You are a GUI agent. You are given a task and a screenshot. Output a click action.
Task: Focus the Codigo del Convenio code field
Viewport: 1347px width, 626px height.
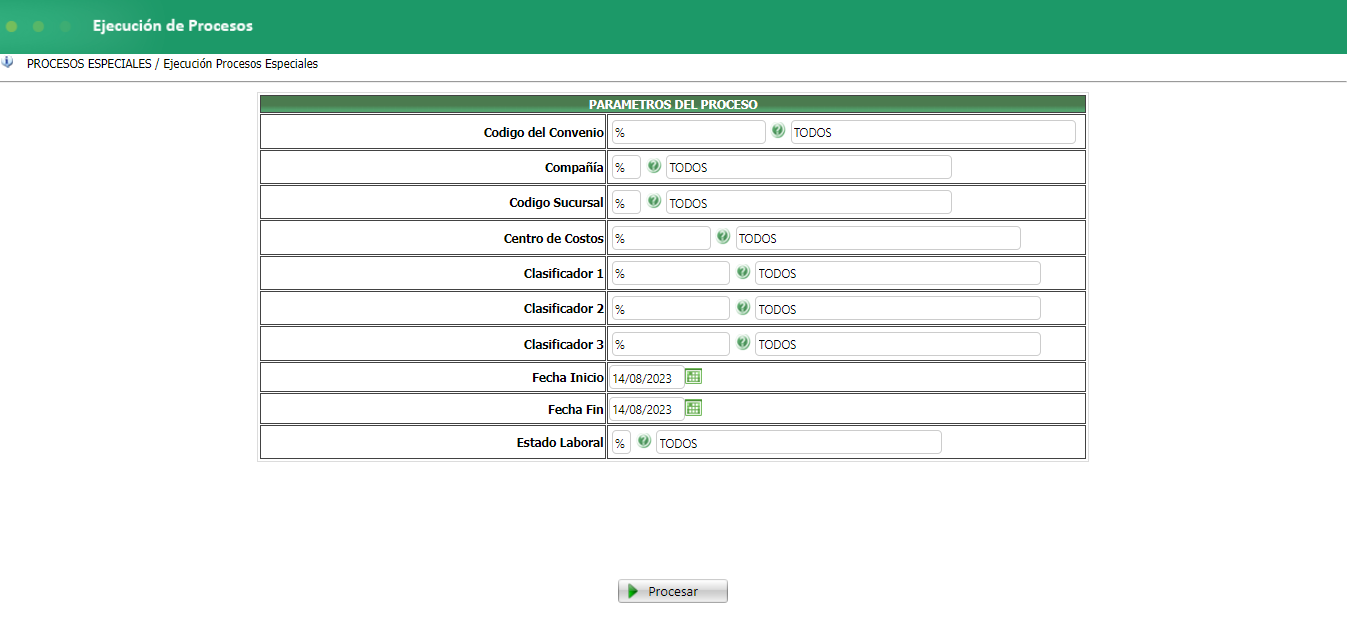pyautogui.click(x=688, y=132)
